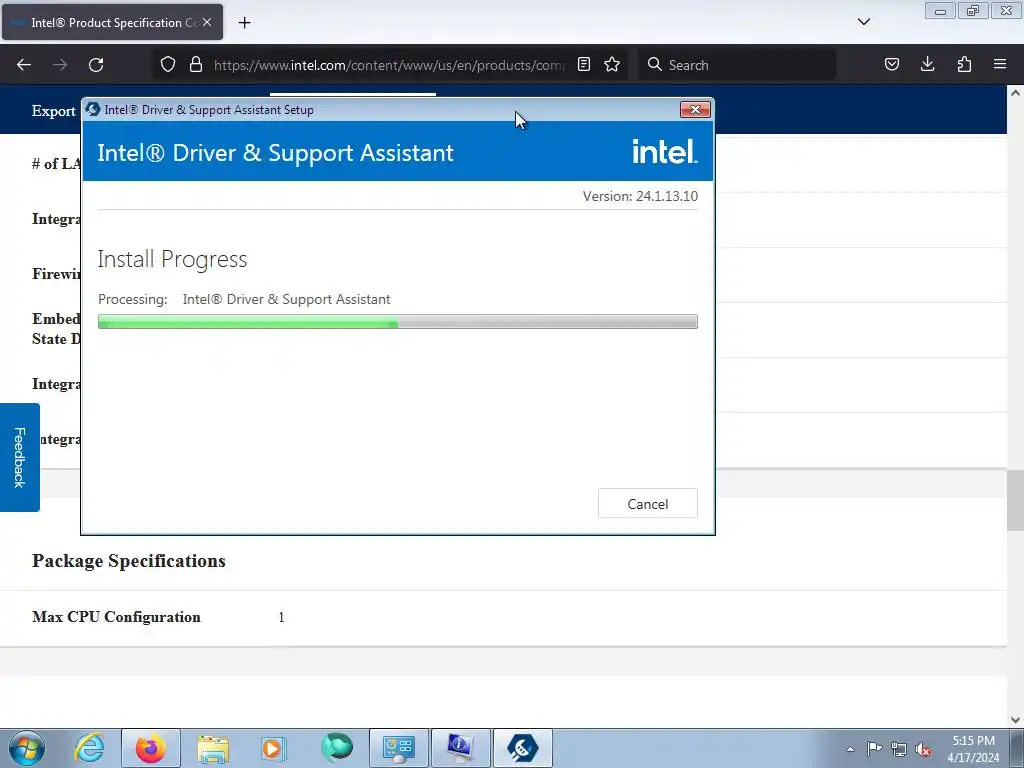Launch Internet Explorer from the taskbar

89,748
